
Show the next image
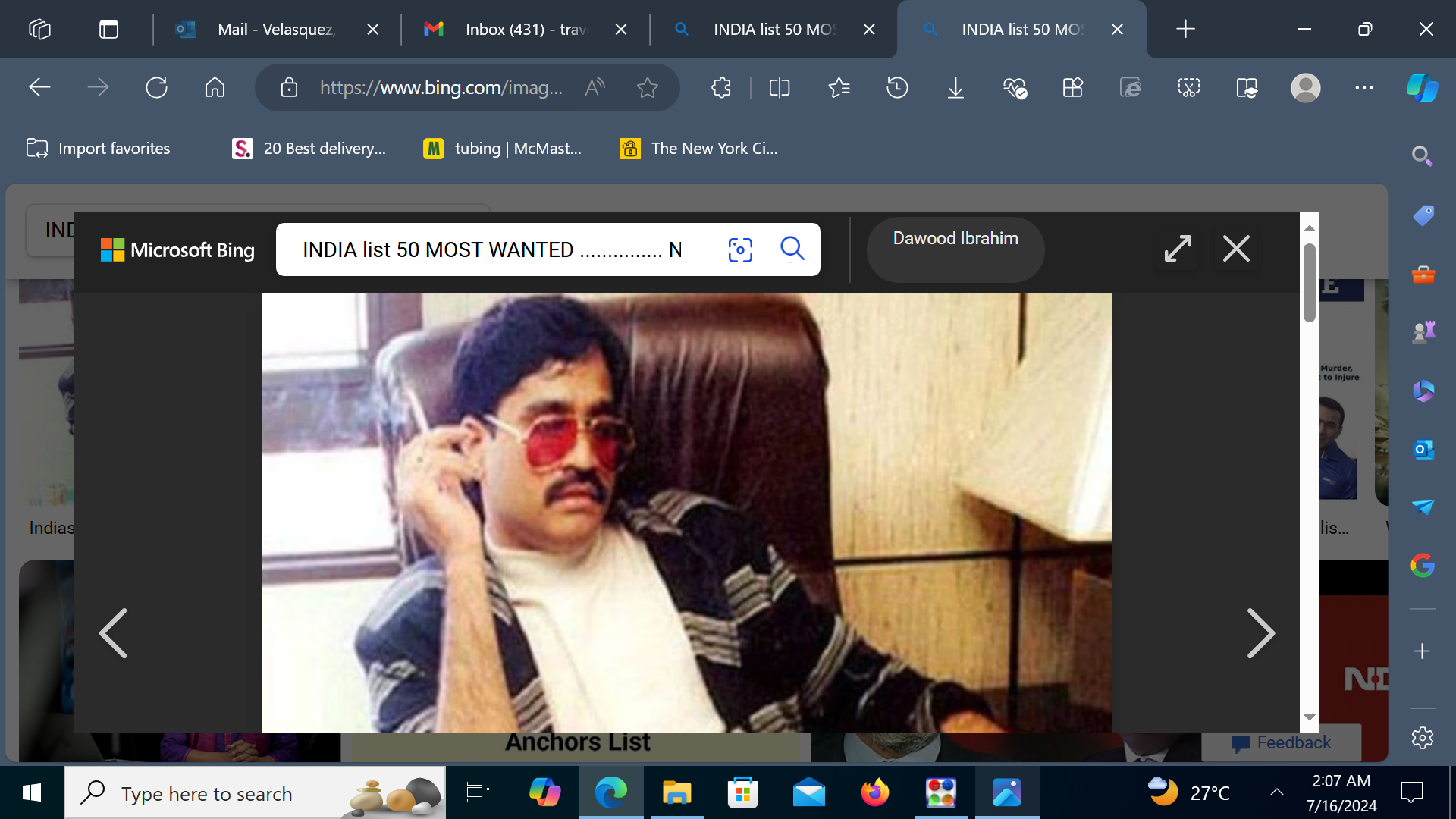pyautogui.click(x=1261, y=633)
